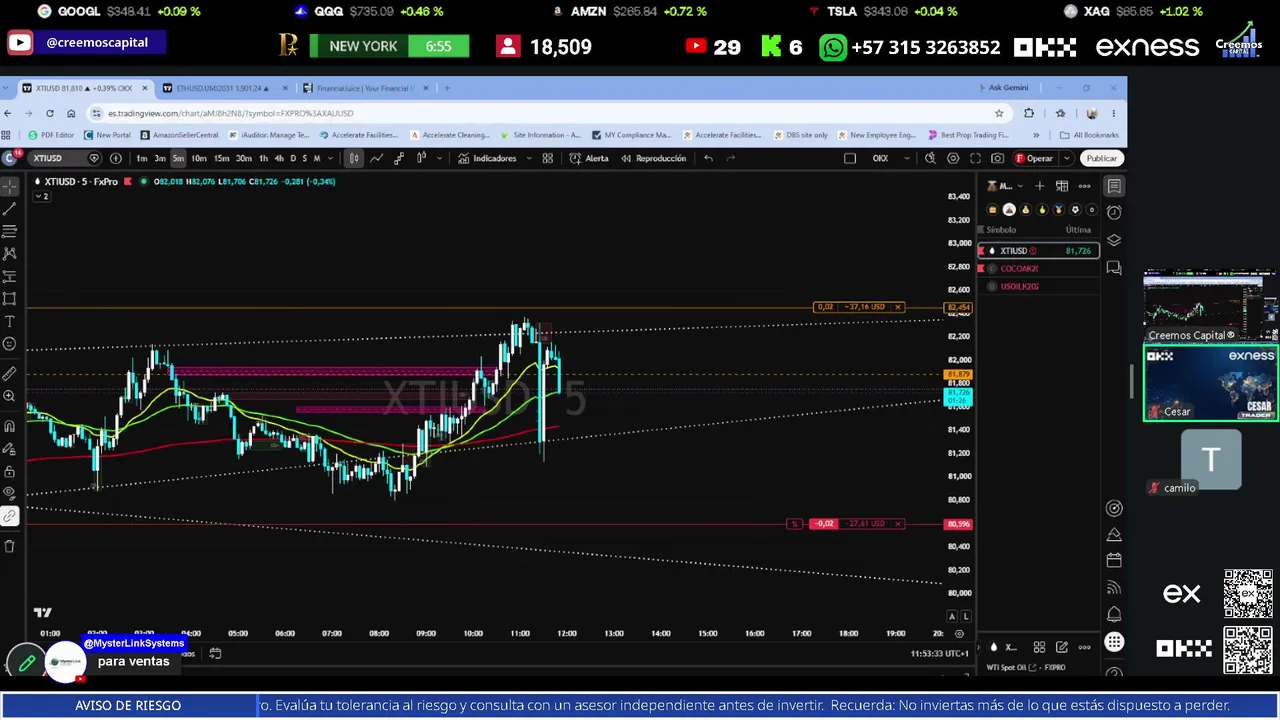Add a symbol to the watchlist

pyautogui.click(x=1040, y=186)
